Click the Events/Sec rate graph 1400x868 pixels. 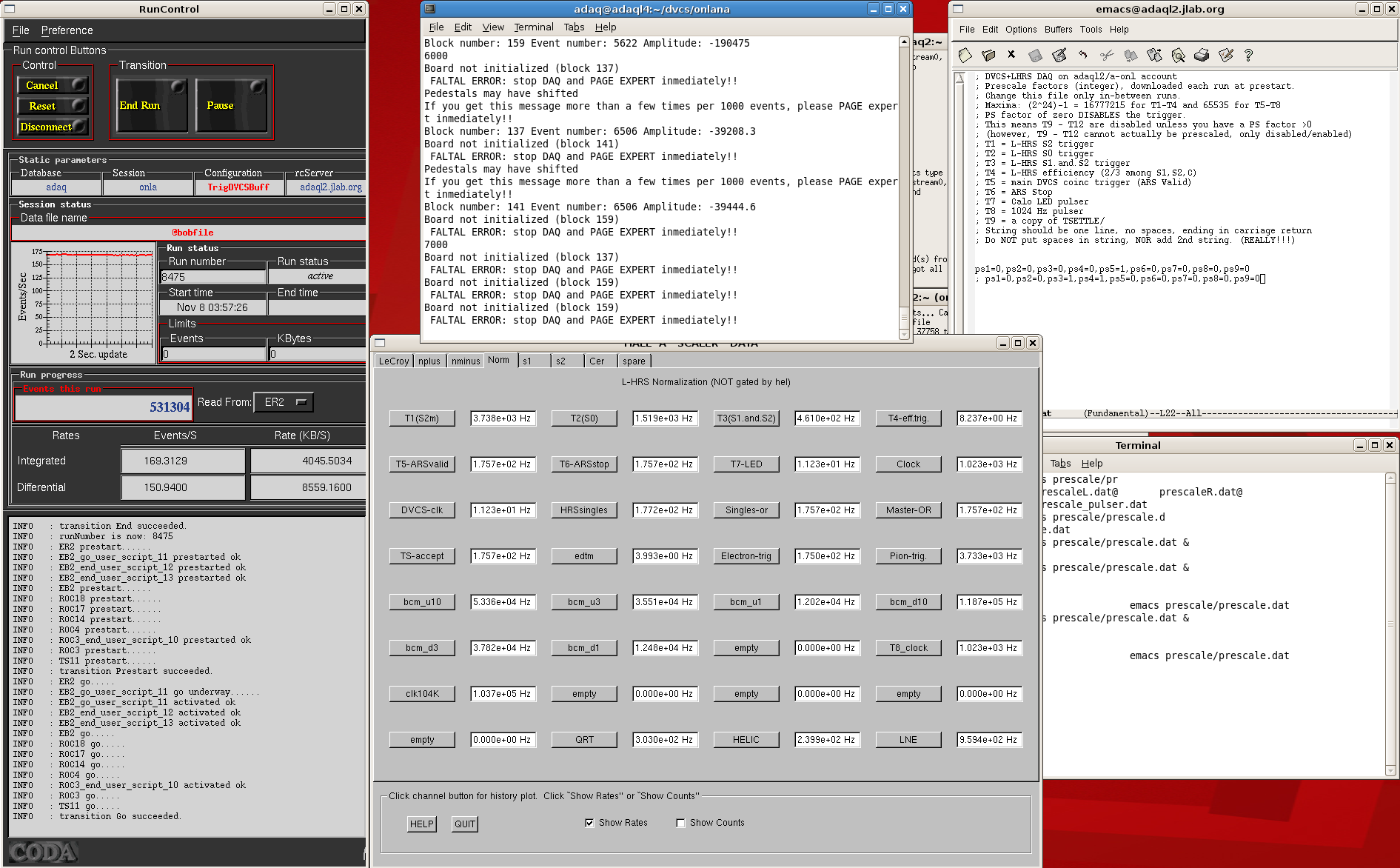coord(84,303)
